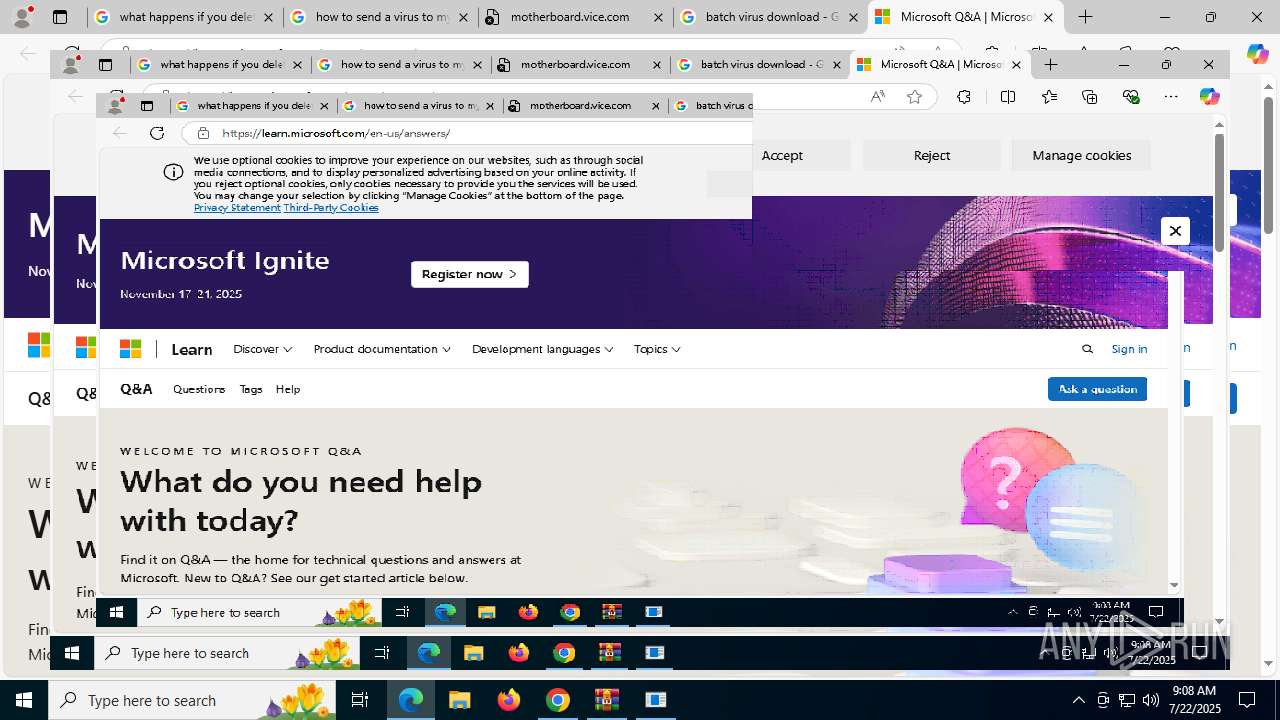Open Browser essentials icon in middle window
Image resolution: width=1280 pixels, height=720 pixels.
[1131, 96]
